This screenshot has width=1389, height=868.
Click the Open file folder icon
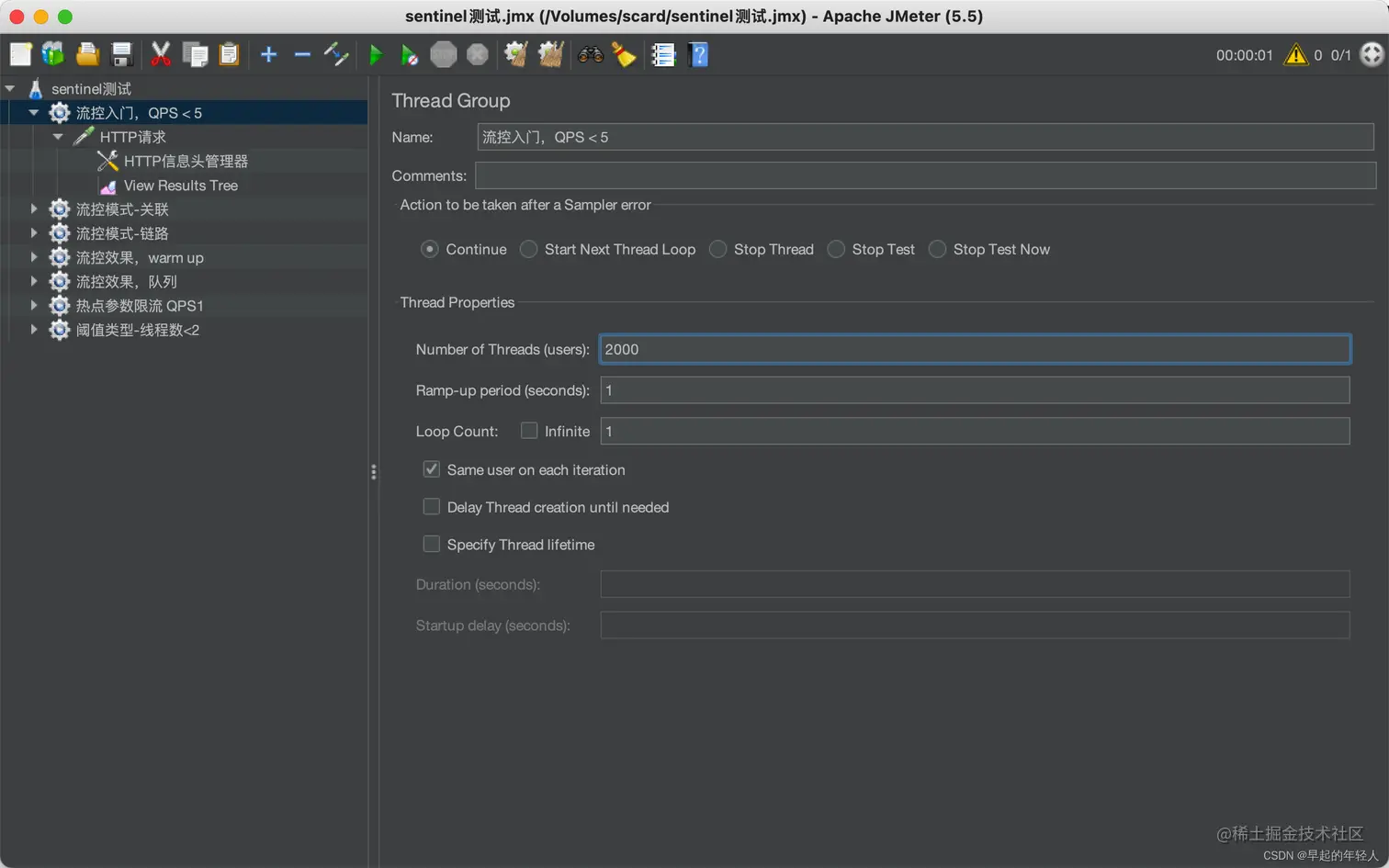pyautogui.click(x=87, y=55)
